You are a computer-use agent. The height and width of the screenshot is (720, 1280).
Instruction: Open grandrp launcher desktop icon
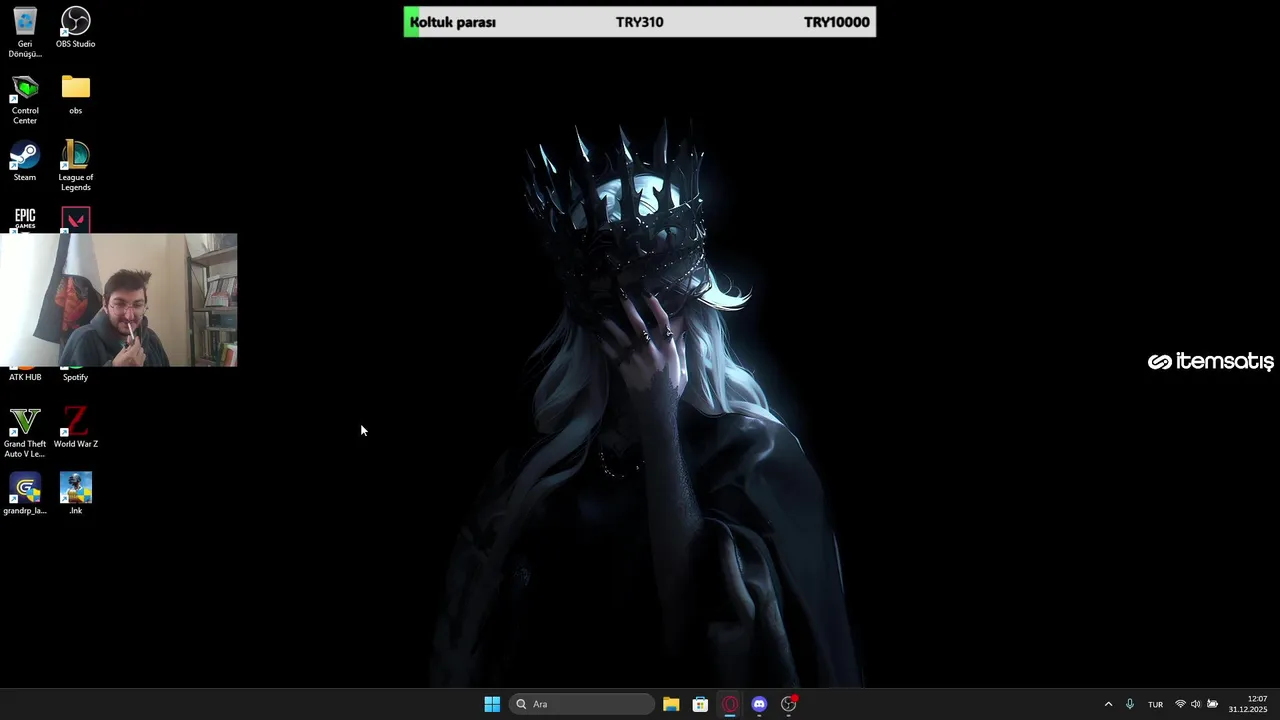(x=25, y=494)
